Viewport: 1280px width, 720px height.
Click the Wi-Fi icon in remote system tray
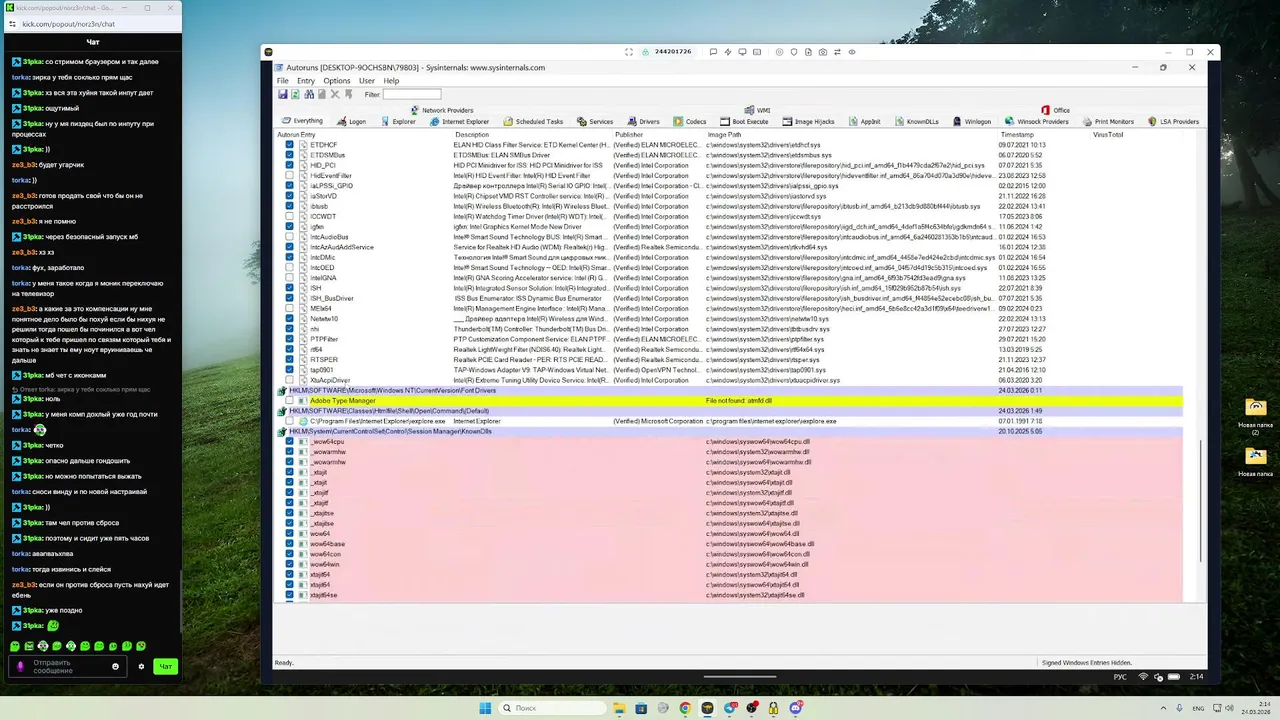(x=1143, y=677)
